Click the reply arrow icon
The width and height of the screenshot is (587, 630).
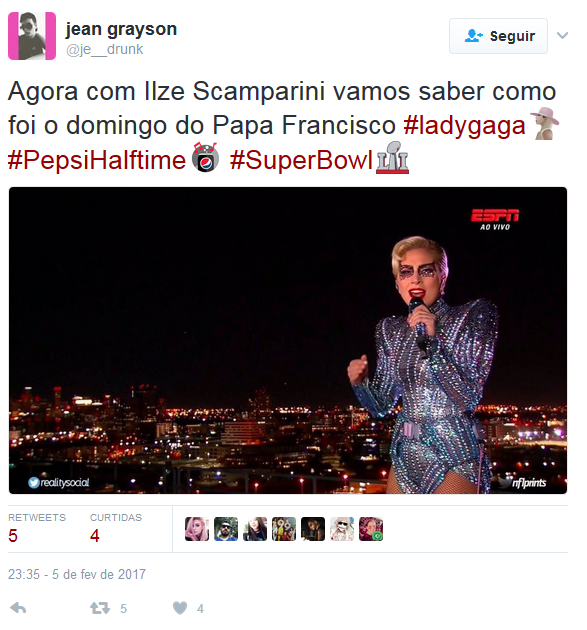click(18, 608)
